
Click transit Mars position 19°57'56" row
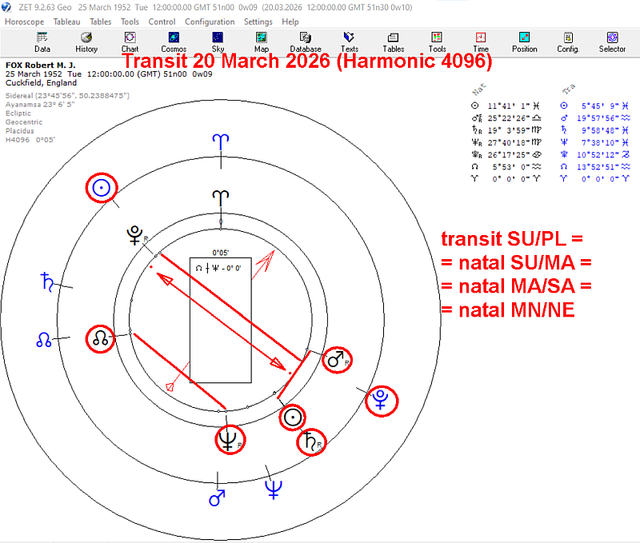pyautogui.click(x=595, y=118)
